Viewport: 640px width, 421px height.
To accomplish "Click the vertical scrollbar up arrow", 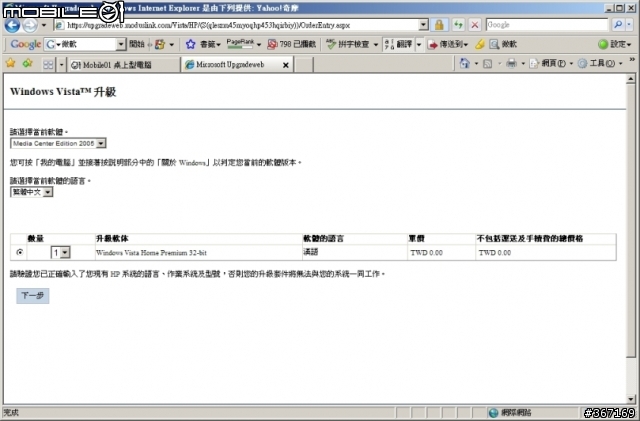I will [x=631, y=79].
